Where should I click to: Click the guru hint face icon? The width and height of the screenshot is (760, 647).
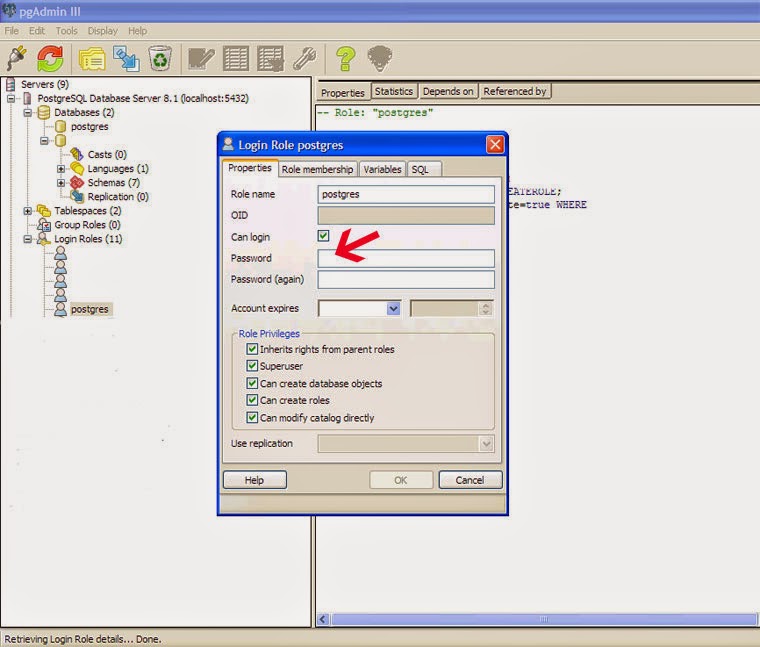tap(380, 59)
